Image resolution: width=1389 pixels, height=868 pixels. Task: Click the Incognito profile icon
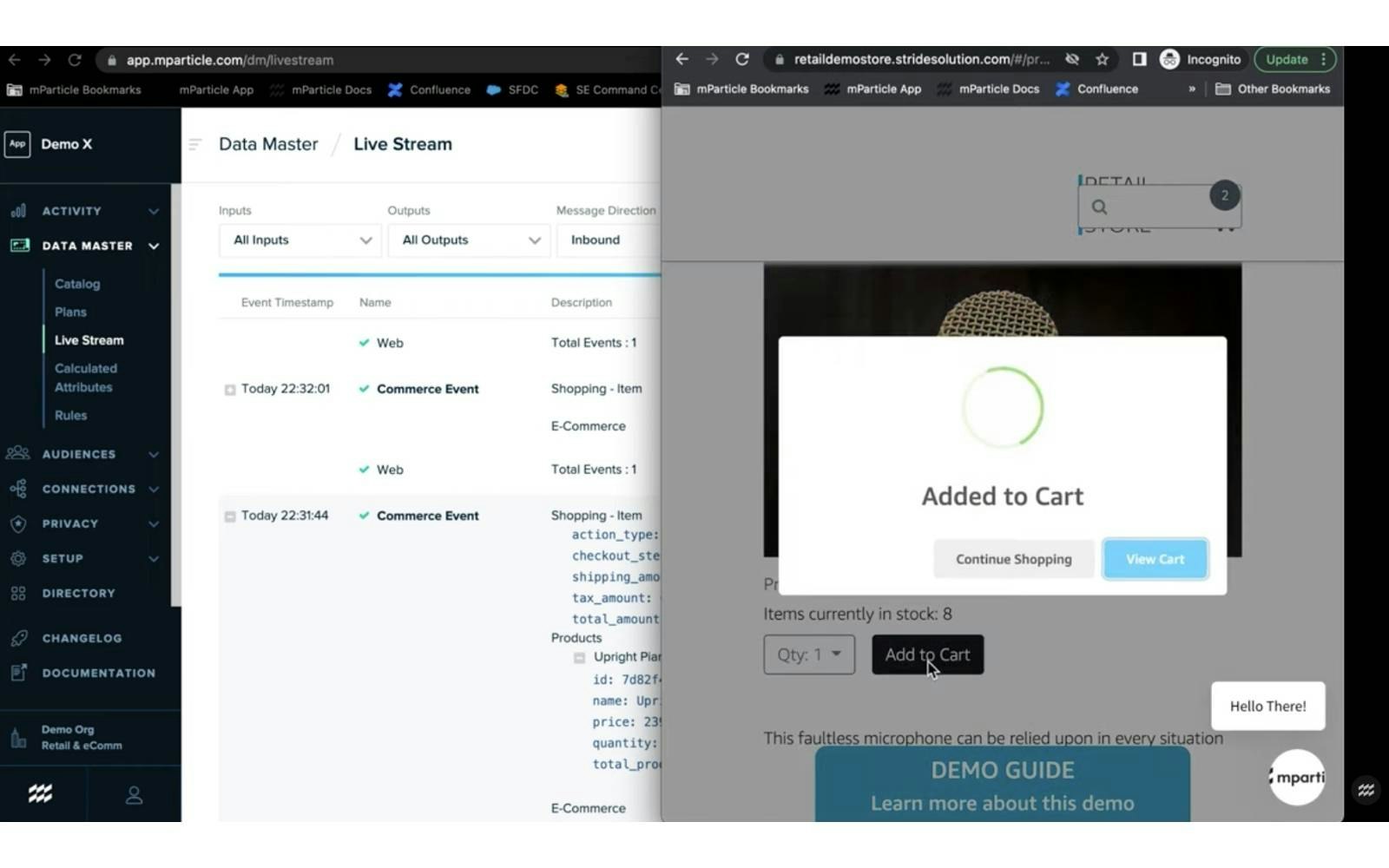(x=1169, y=59)
